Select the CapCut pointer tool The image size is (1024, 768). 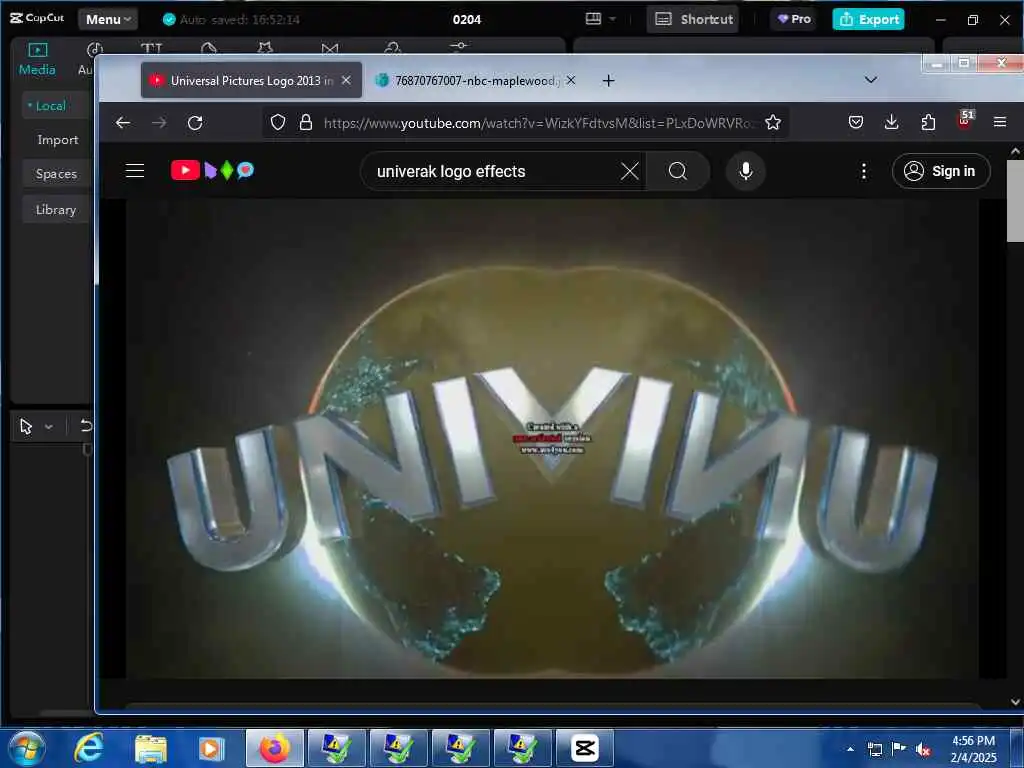pyautogui.click(x=26, y=426)
